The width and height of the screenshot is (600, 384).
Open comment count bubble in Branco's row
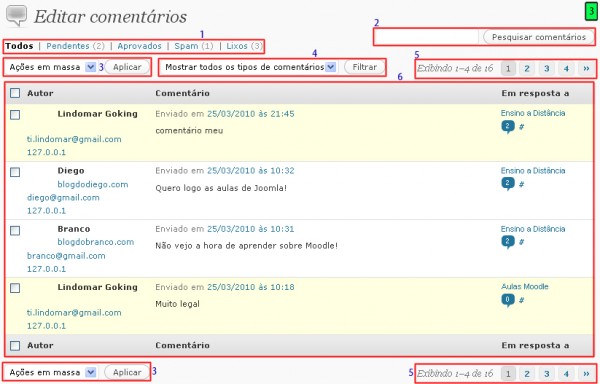pos(508,242)
